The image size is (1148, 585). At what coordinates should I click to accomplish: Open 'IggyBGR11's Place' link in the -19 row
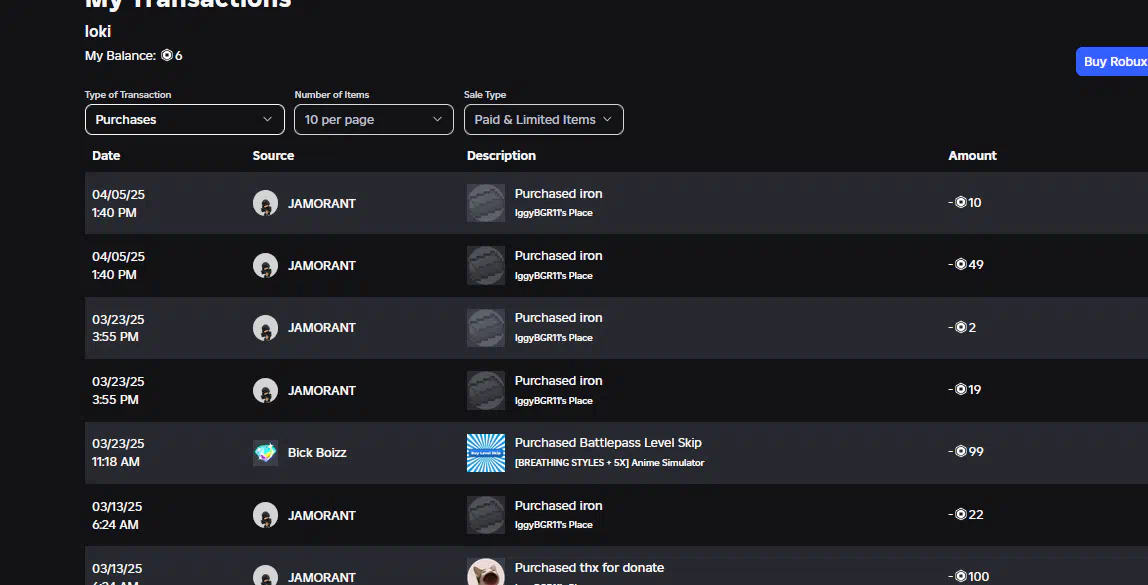click(554, 401)
